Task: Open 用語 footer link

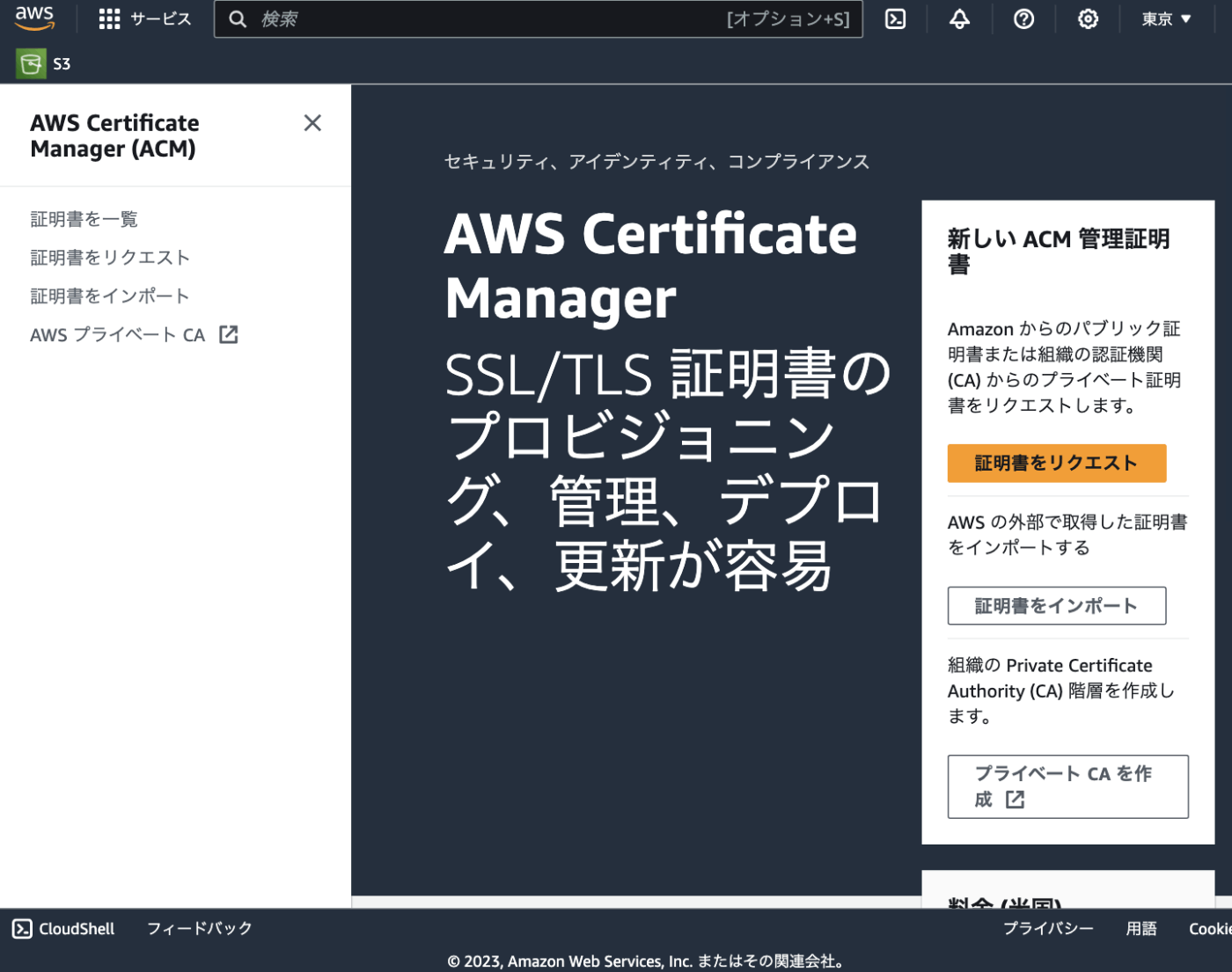Action: (1141, 929)
